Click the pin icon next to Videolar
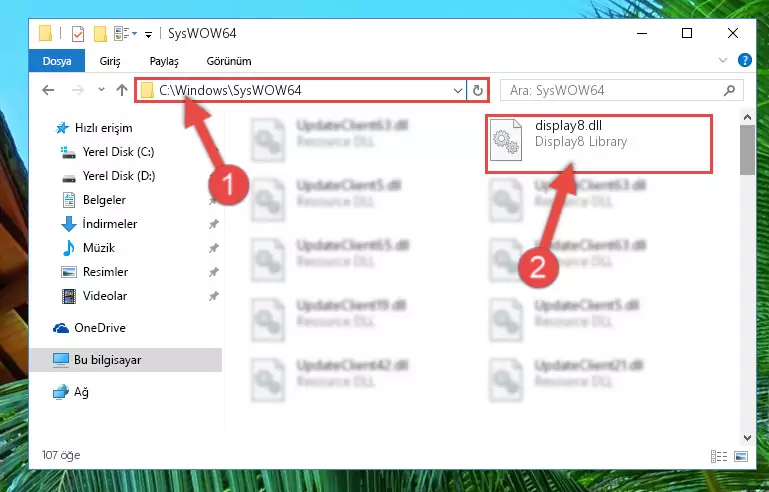This screenshot has width=769, height=492. click(x=213, y=296)
